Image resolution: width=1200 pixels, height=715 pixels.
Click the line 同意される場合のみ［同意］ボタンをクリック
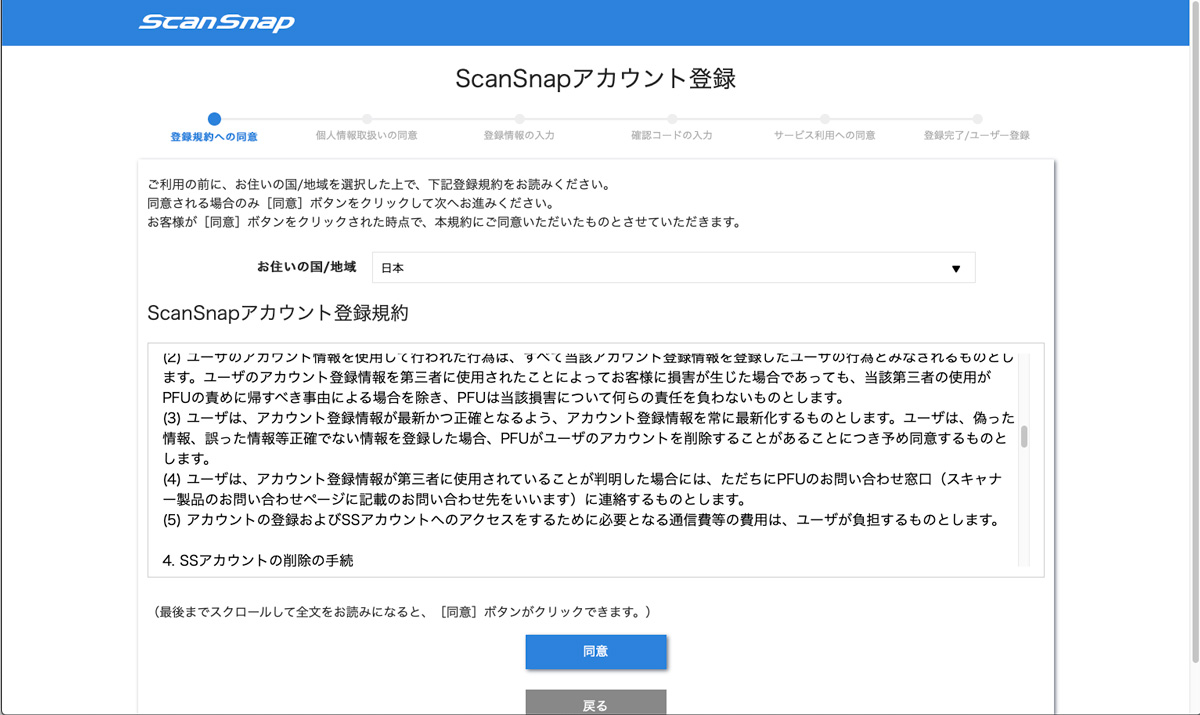click(350, 203)
